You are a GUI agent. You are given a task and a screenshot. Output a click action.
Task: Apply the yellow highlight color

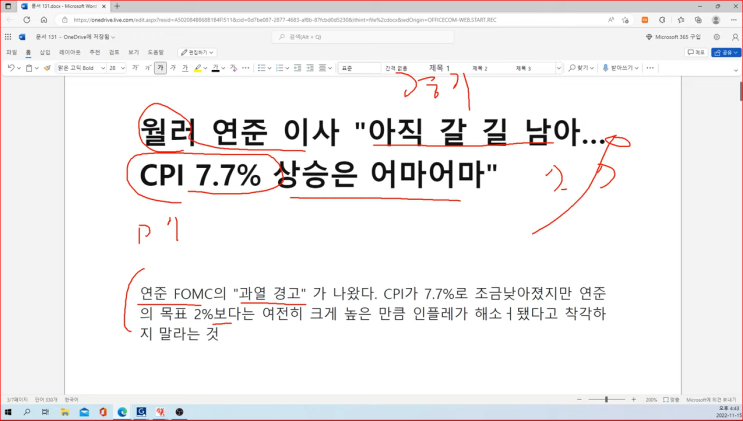pyautogui.click(x=198, y=68)
